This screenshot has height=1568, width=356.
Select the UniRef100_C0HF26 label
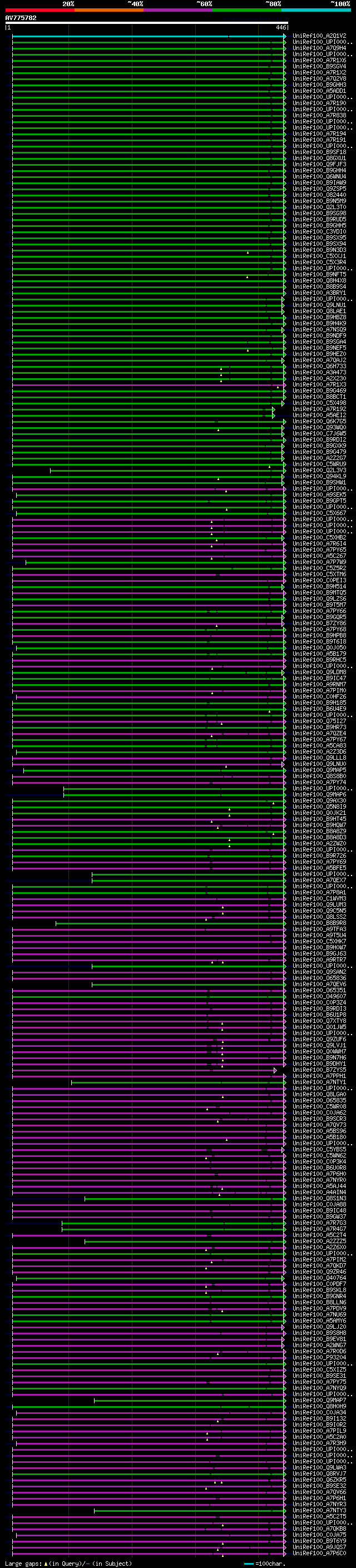coord(319,697)
